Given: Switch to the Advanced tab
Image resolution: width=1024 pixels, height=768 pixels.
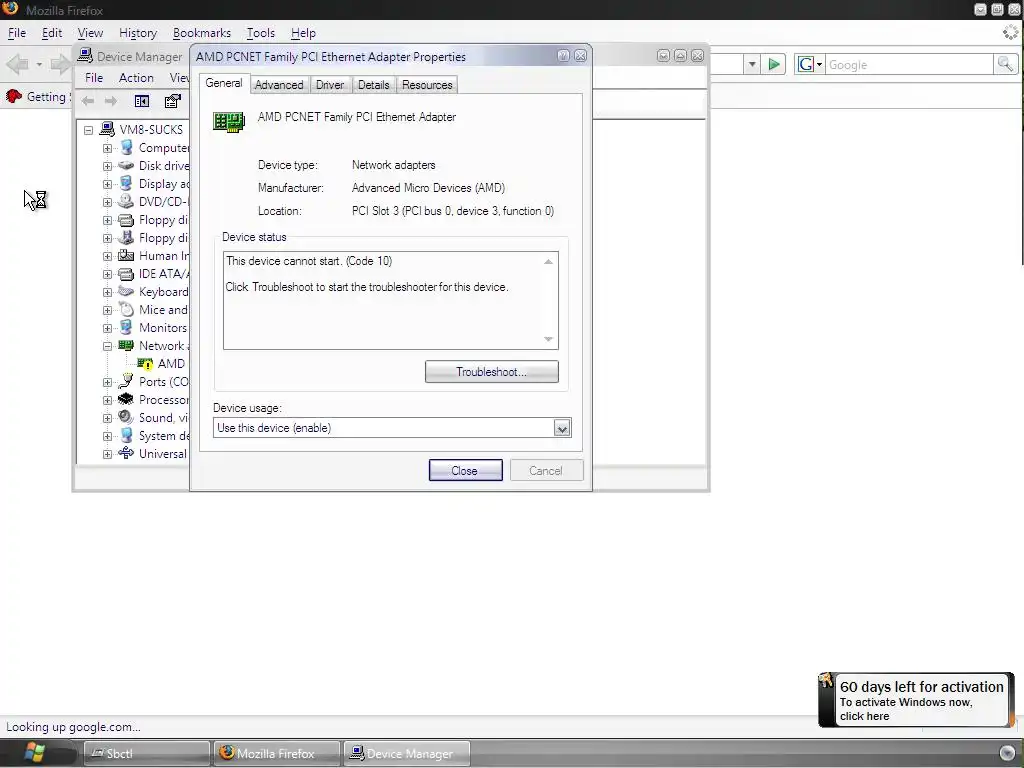Looking at the screenshot, I should click(279, 85).
